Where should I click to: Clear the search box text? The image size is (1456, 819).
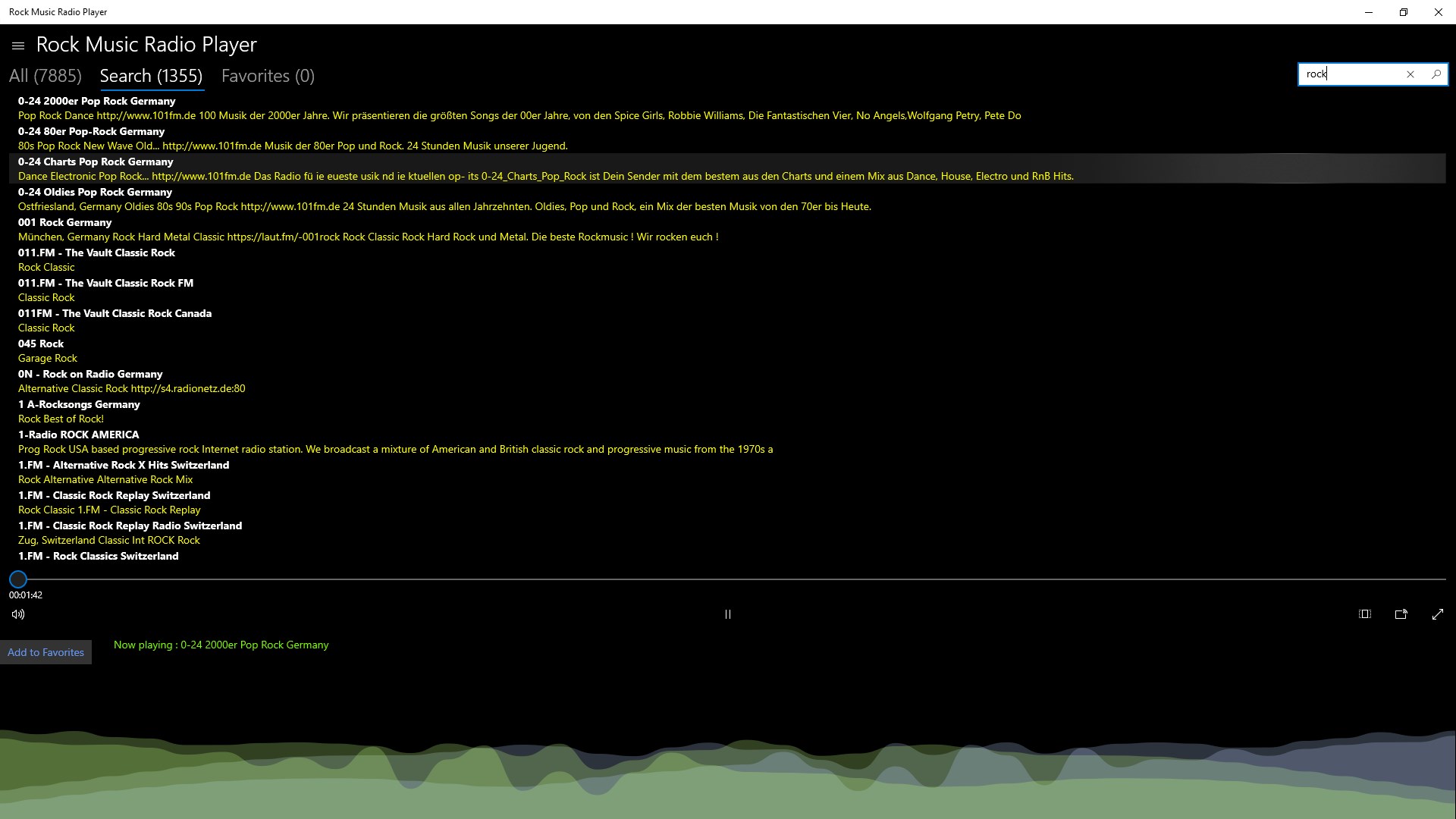(1410, 74)
